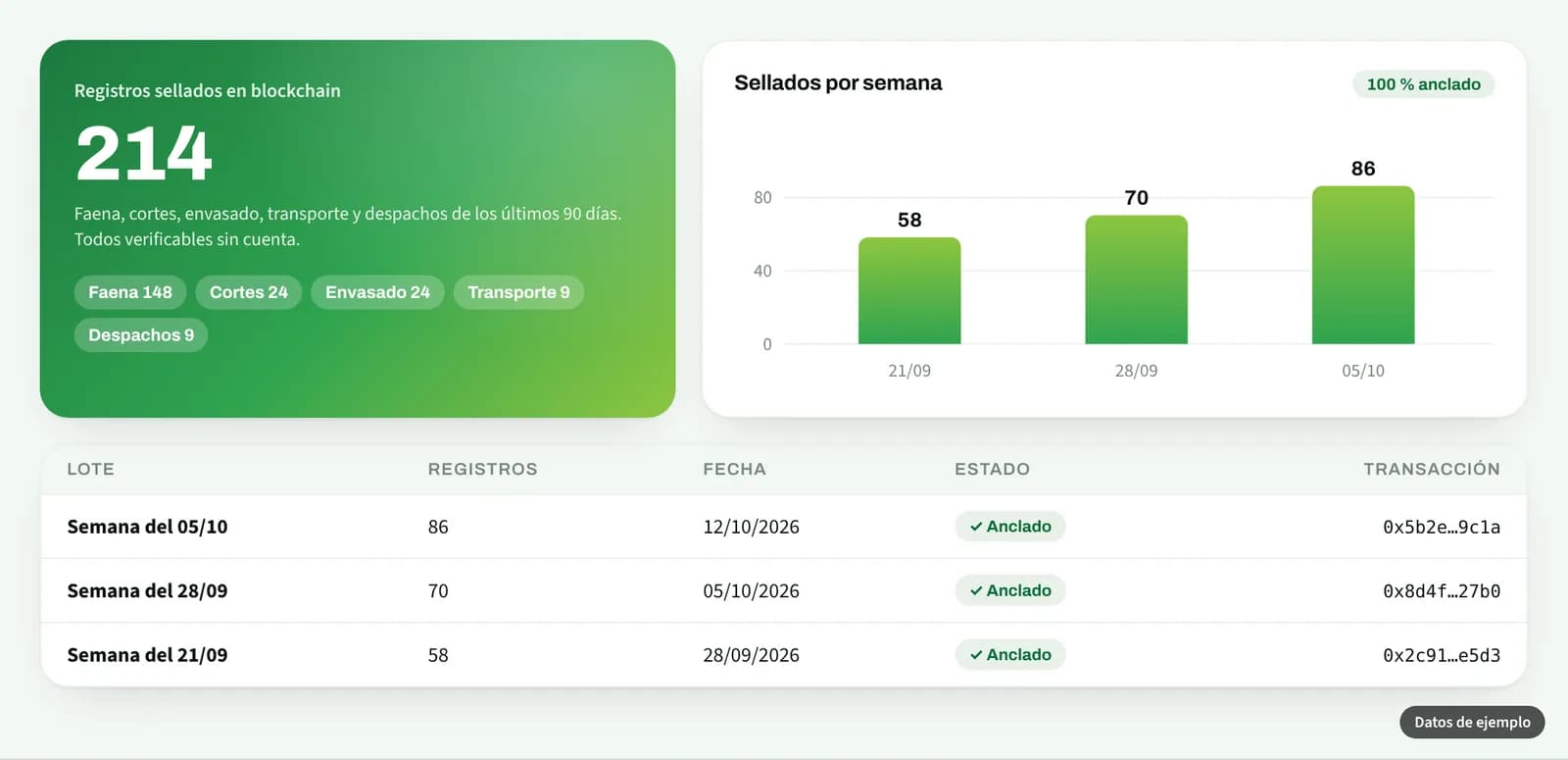
Task: Select the 28/09 bar in the chart
Action: pyautogui.click(x=1136, y=279)
